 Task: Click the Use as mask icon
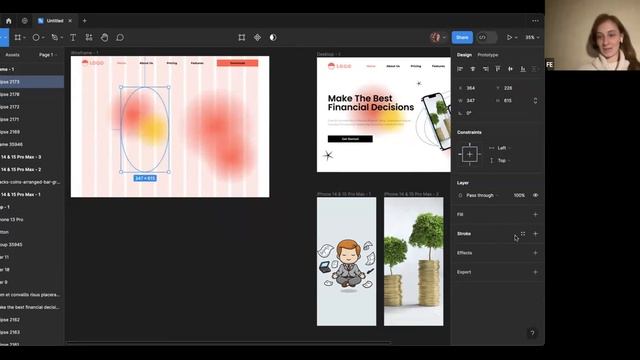273,38
